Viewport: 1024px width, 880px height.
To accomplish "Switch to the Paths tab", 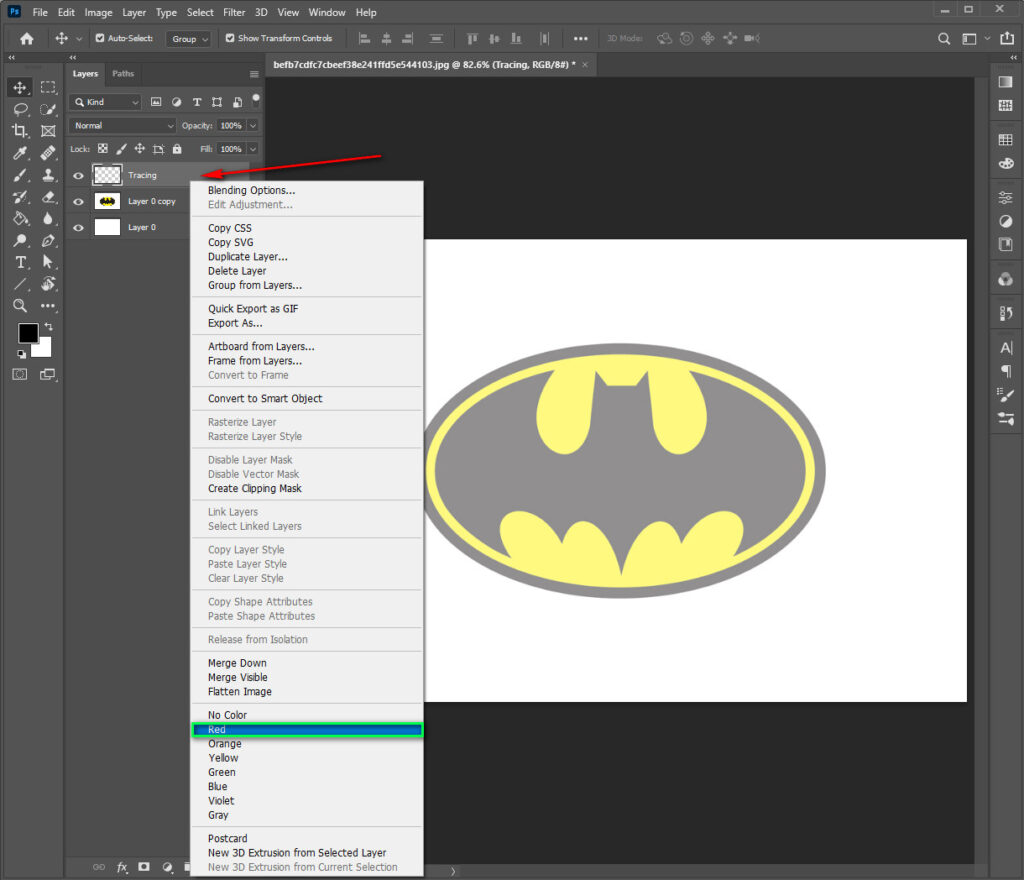I will point(122,73).
